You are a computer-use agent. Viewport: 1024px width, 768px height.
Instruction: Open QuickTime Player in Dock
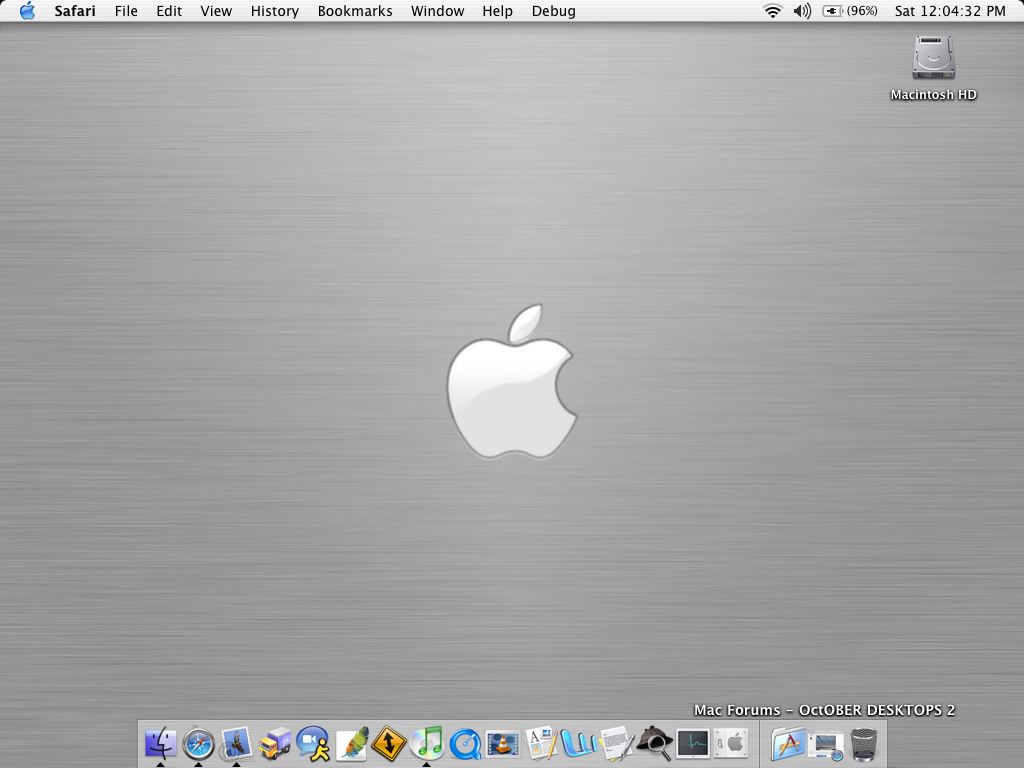[465, 743]
